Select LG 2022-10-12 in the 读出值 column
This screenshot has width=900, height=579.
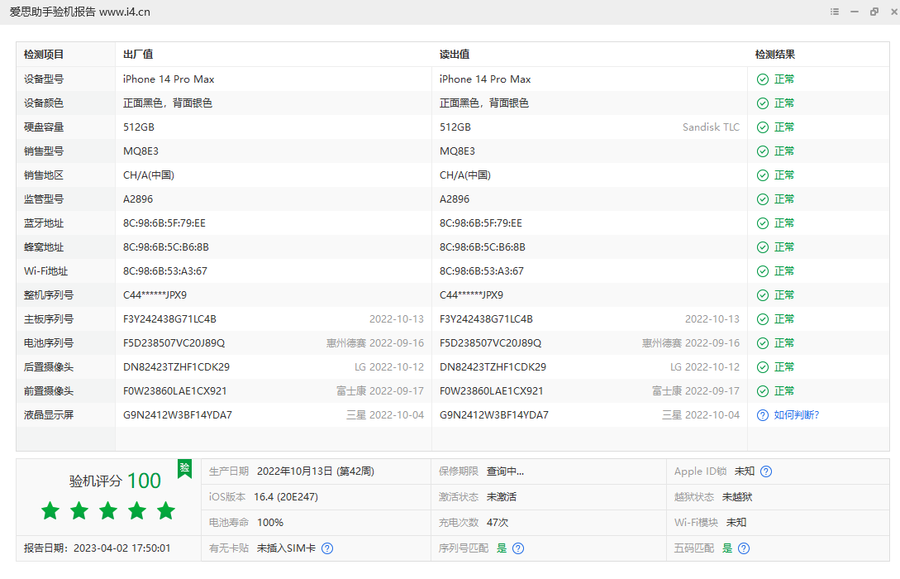705,367
